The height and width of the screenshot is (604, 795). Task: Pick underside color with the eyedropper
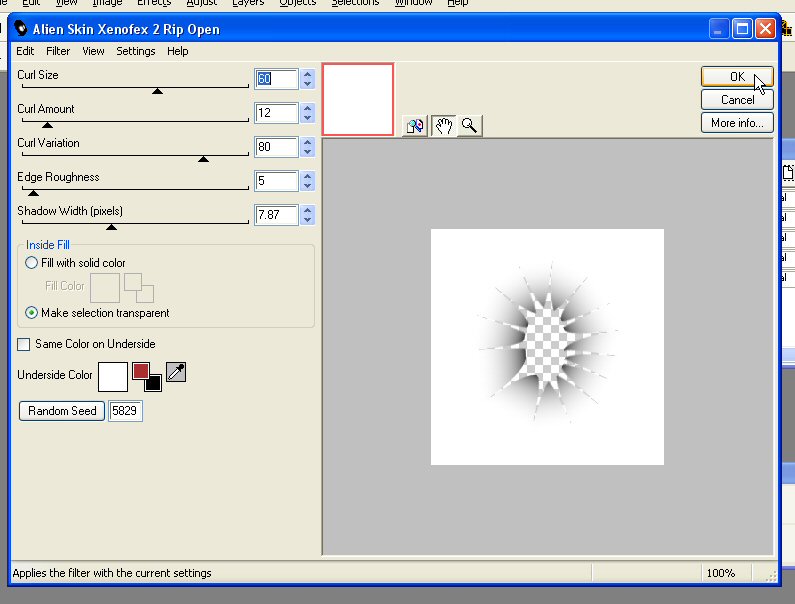(x=176, y=372)
